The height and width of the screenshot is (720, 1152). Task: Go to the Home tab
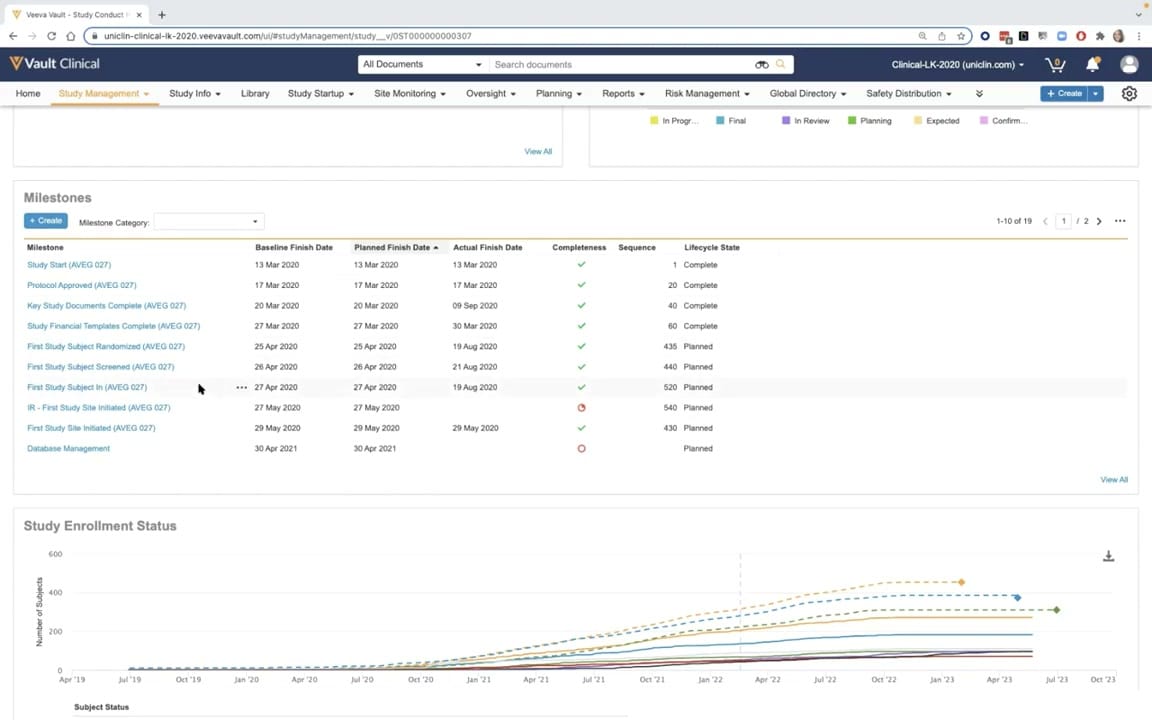coord(28,94)
